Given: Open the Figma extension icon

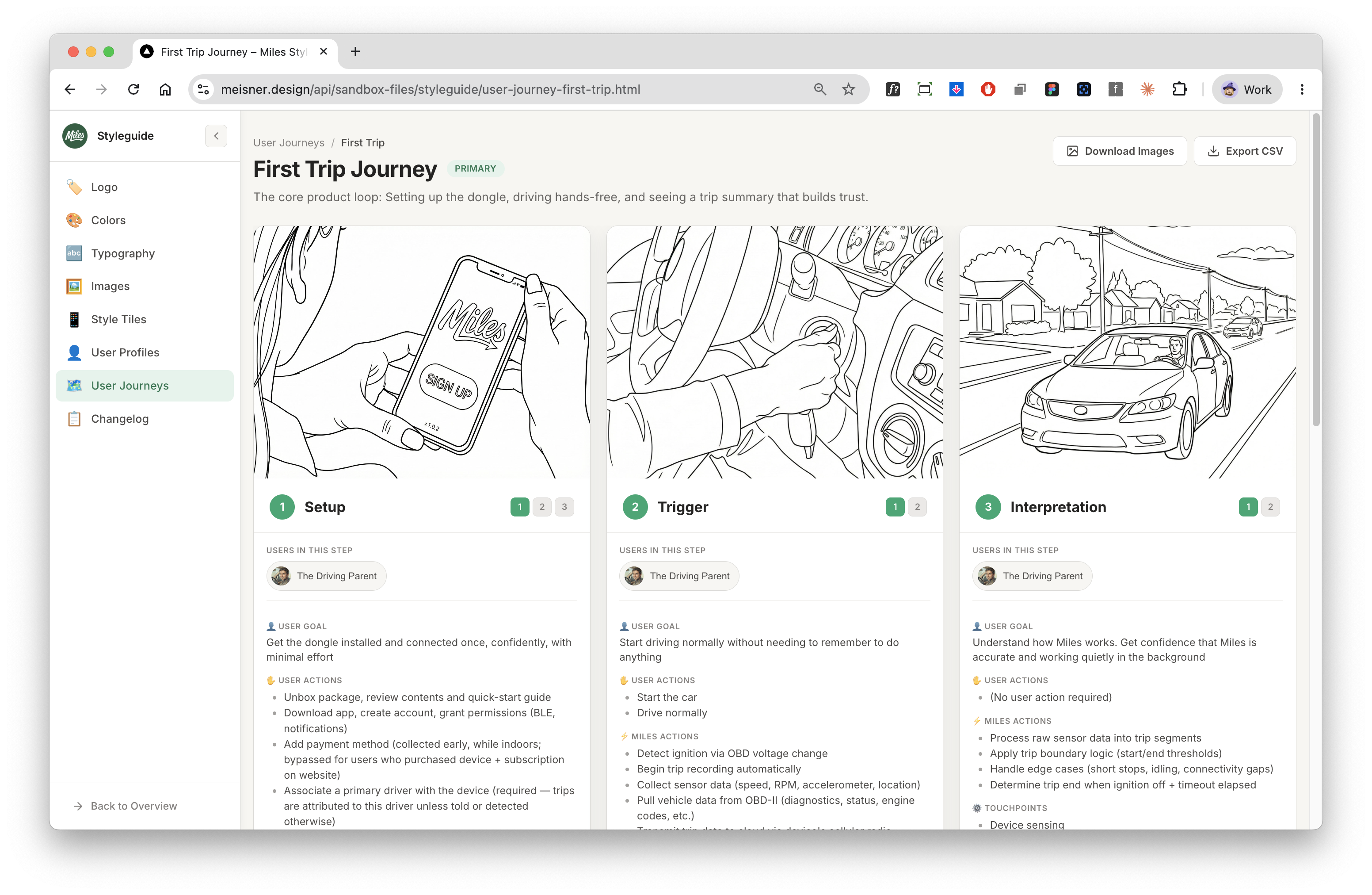Looking at the screenshot, I should click(x=1052, y=89).
